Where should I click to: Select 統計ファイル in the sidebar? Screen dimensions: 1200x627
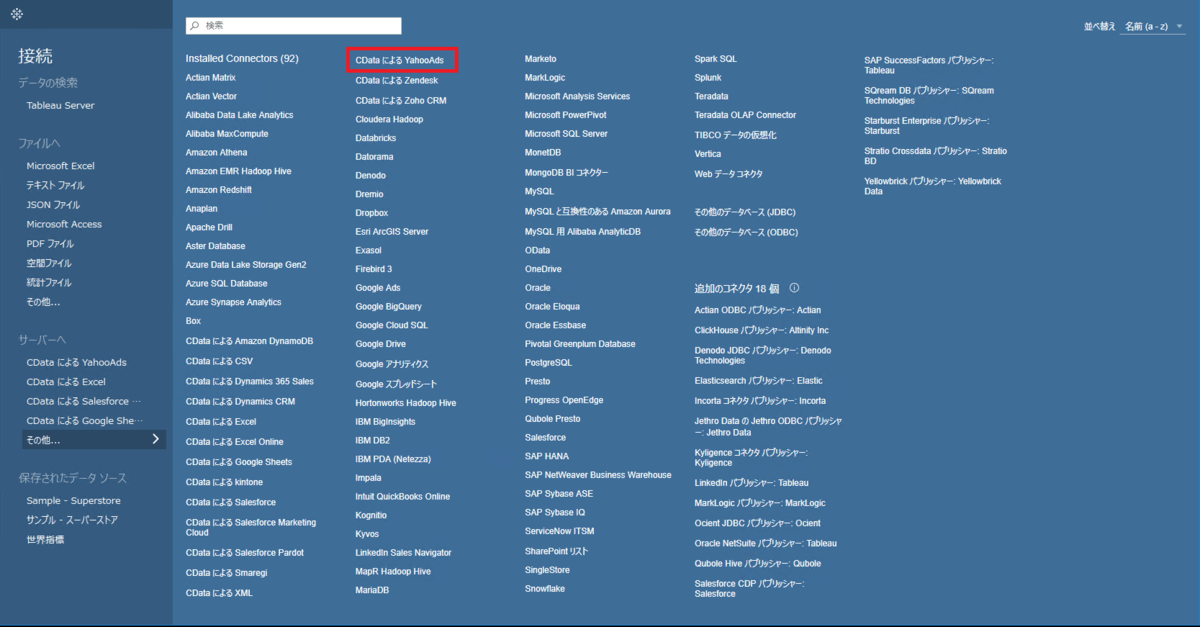tap(49, 283)
